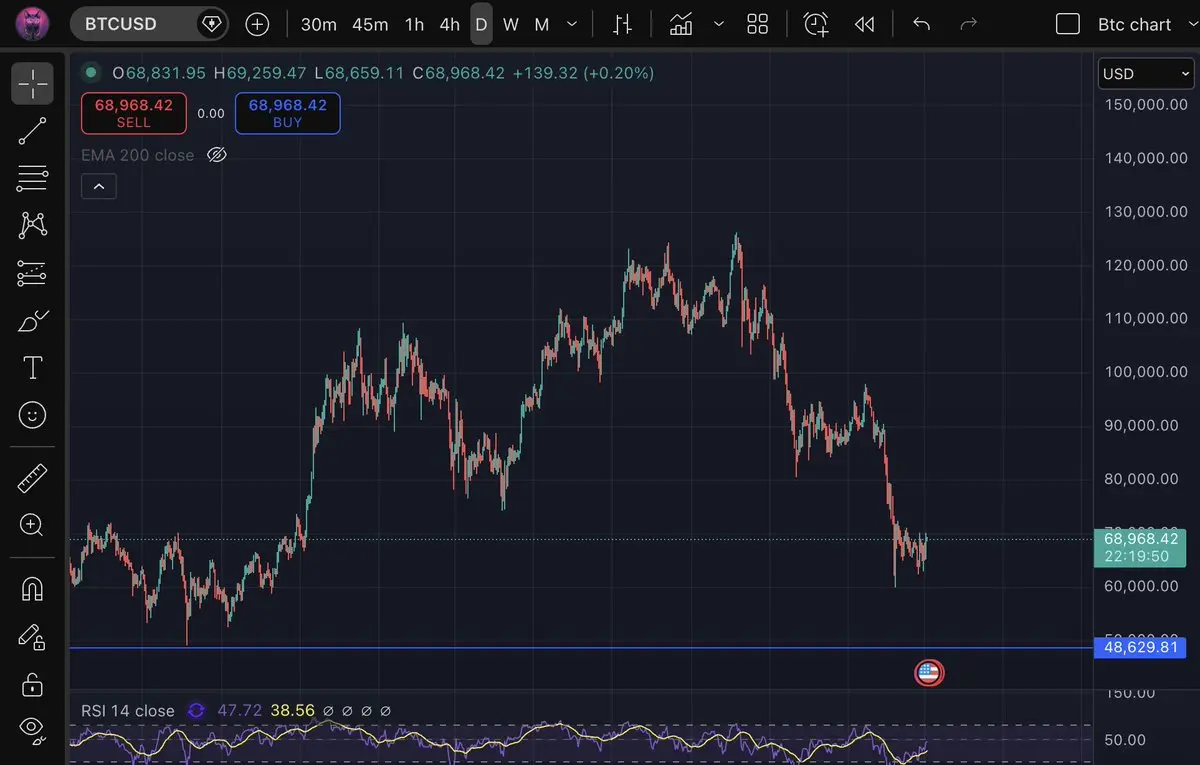
Task: Click the RSI value 47.72
Action: (x=239, y=711)
